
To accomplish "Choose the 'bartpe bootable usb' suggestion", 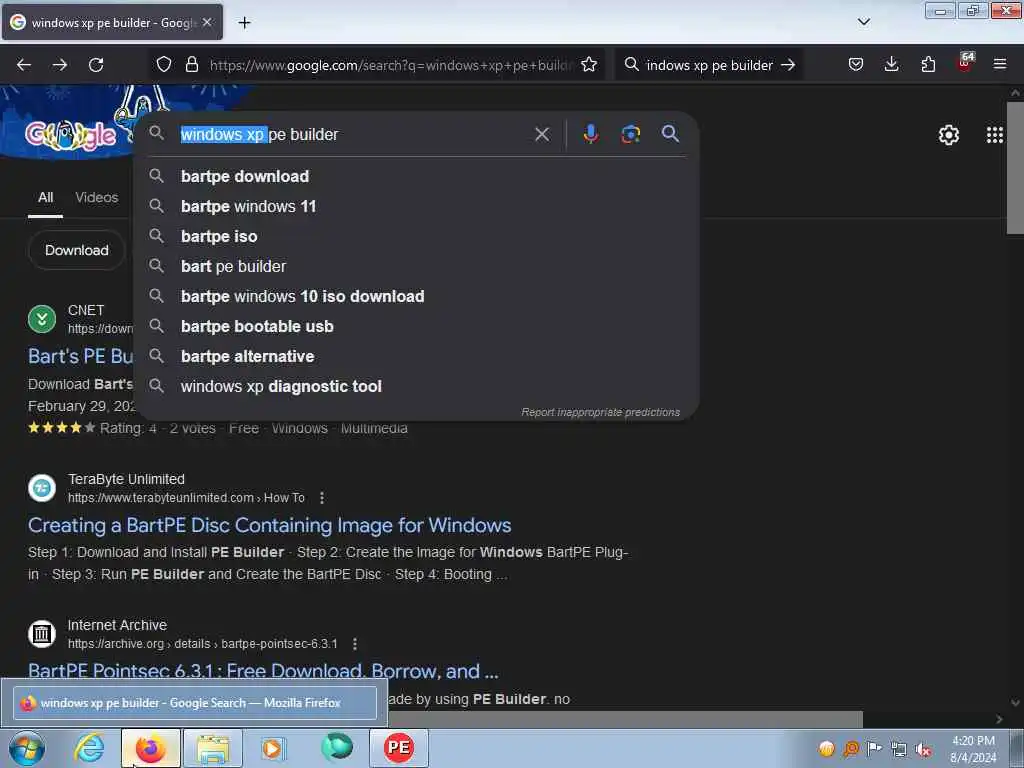I will [416, 327].
